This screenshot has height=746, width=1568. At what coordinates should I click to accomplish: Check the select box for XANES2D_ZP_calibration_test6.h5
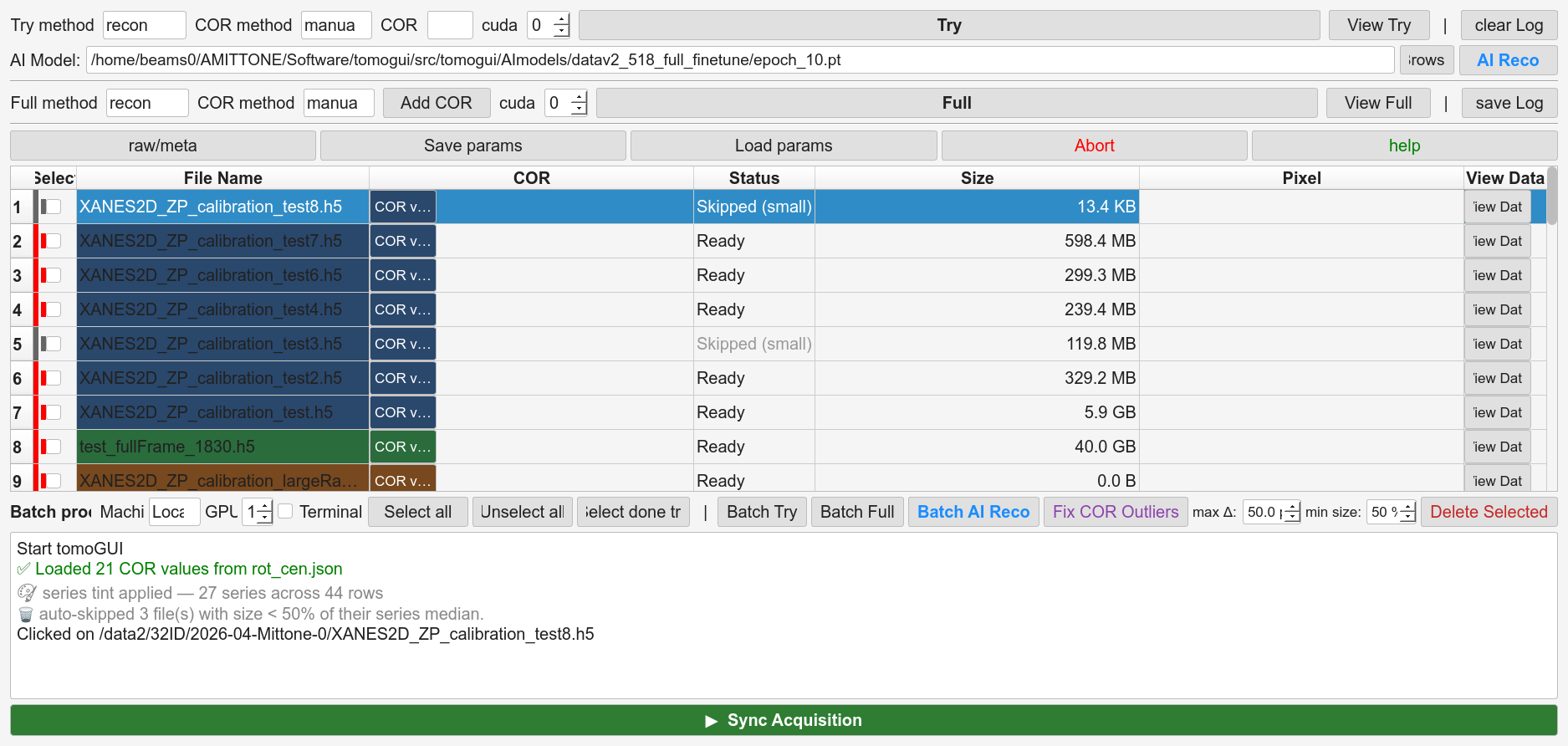click(x=54, y=275)
